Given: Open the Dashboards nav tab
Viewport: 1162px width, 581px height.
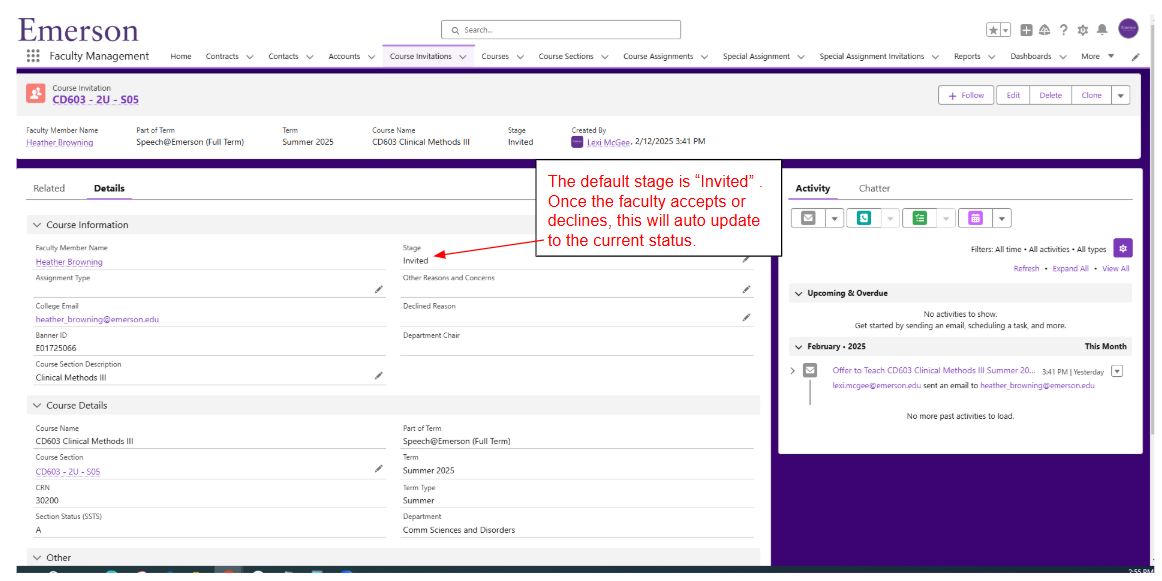Looking at the screenshot, I should [x=1031, y=56].
